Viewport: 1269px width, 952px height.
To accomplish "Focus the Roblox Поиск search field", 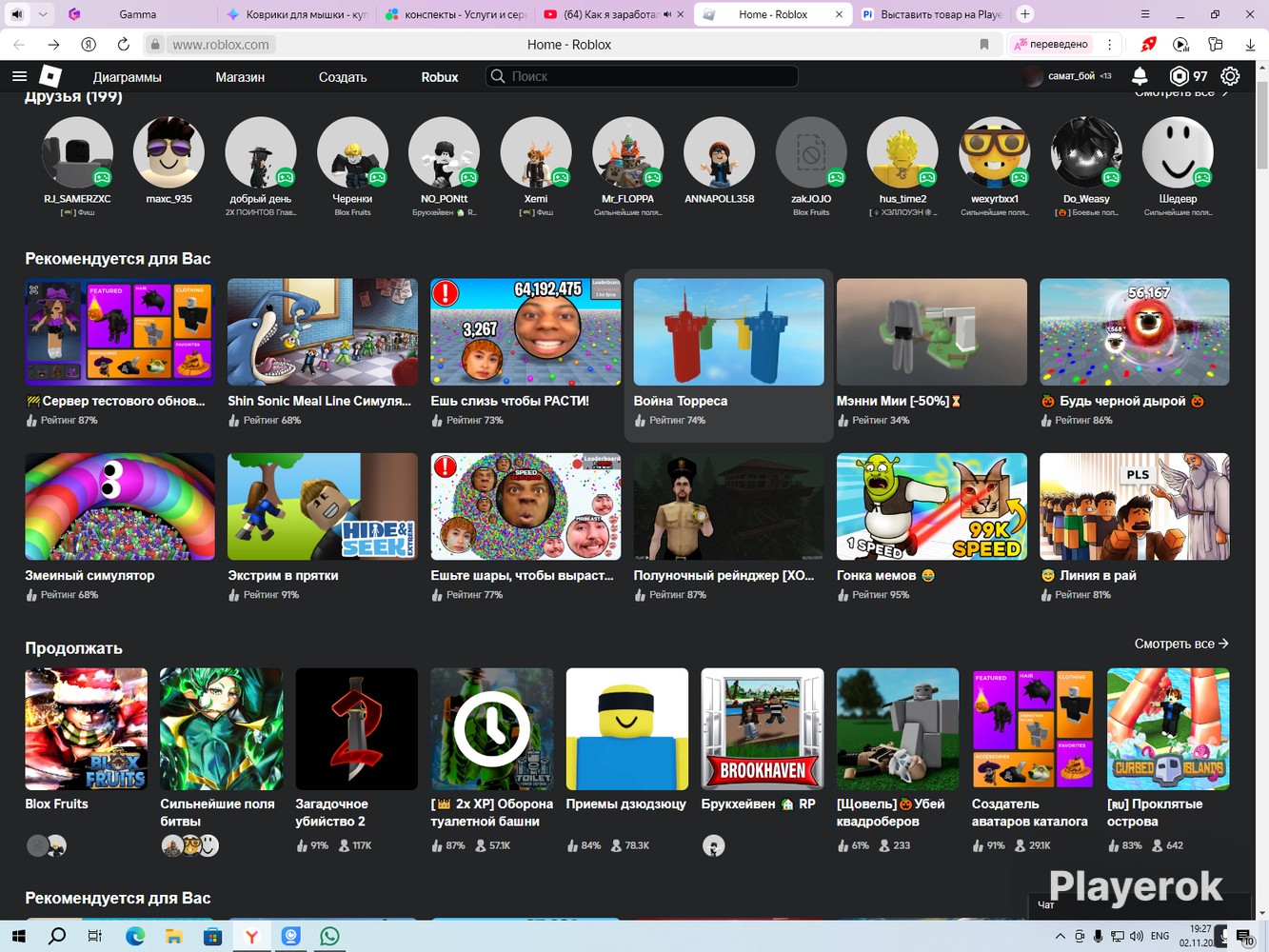I will point(642,76).
